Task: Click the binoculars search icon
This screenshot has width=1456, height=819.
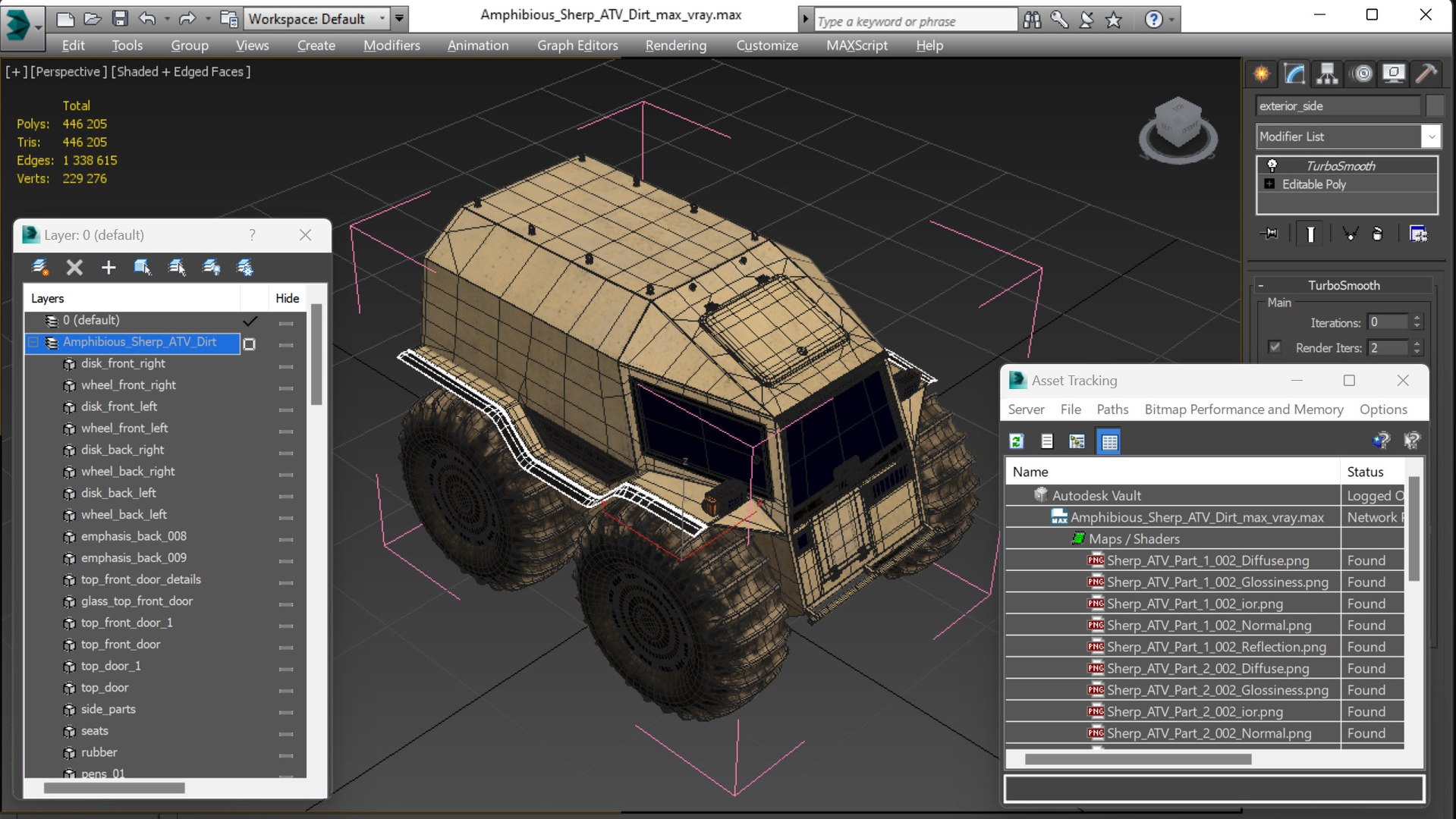Action: 1032,20
